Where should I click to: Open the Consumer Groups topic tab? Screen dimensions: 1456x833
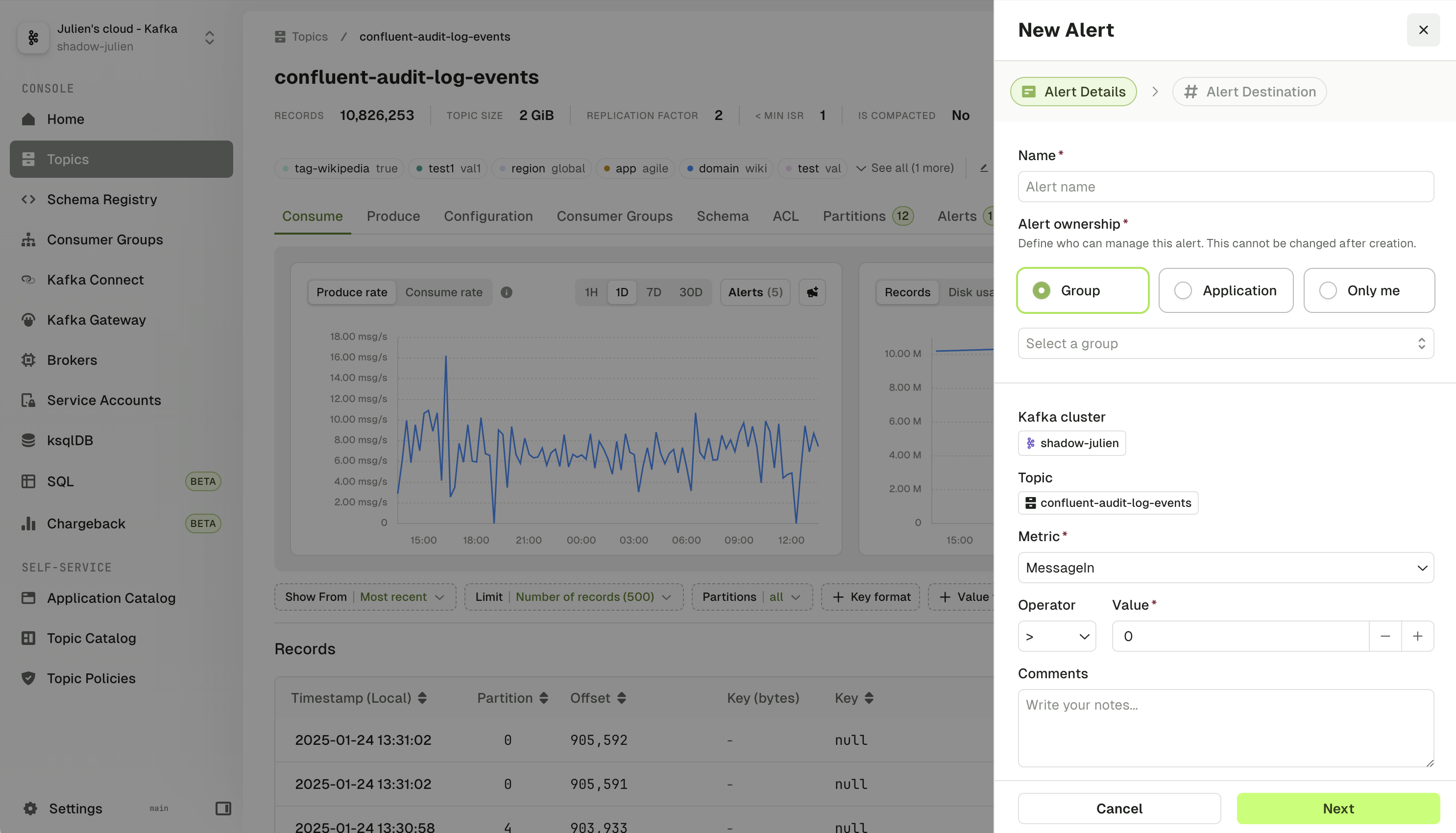click(x=614, y=216)
